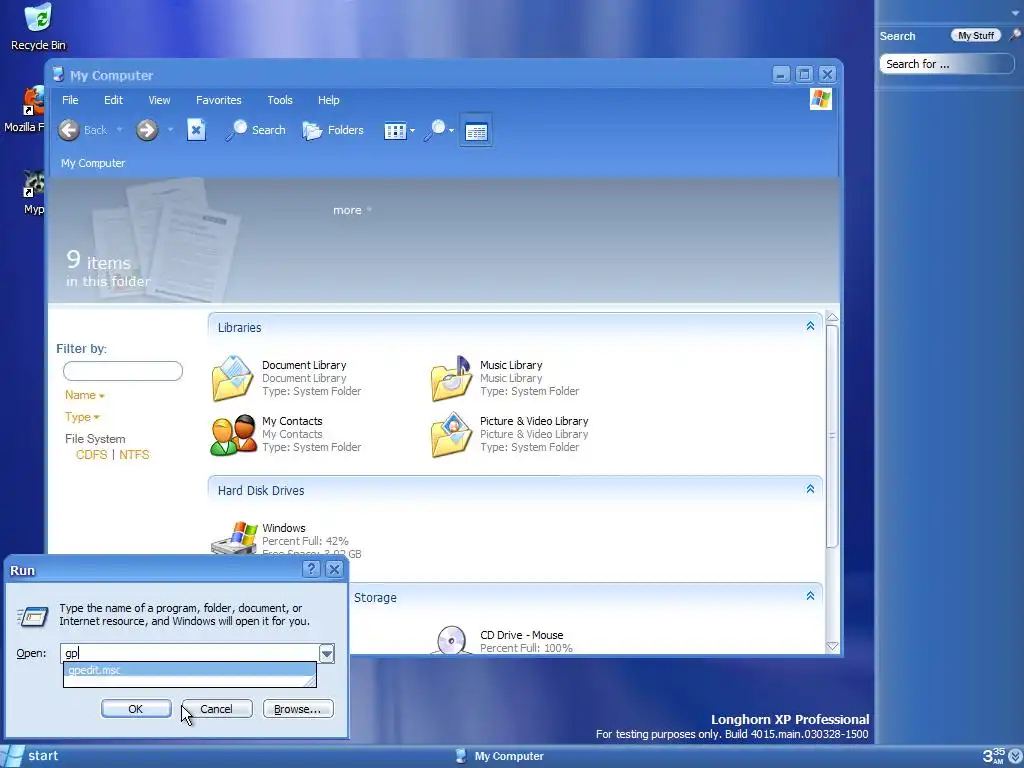Click the Forward arrow button
The image size is (1024, 768).
click(x=147, y=130)
